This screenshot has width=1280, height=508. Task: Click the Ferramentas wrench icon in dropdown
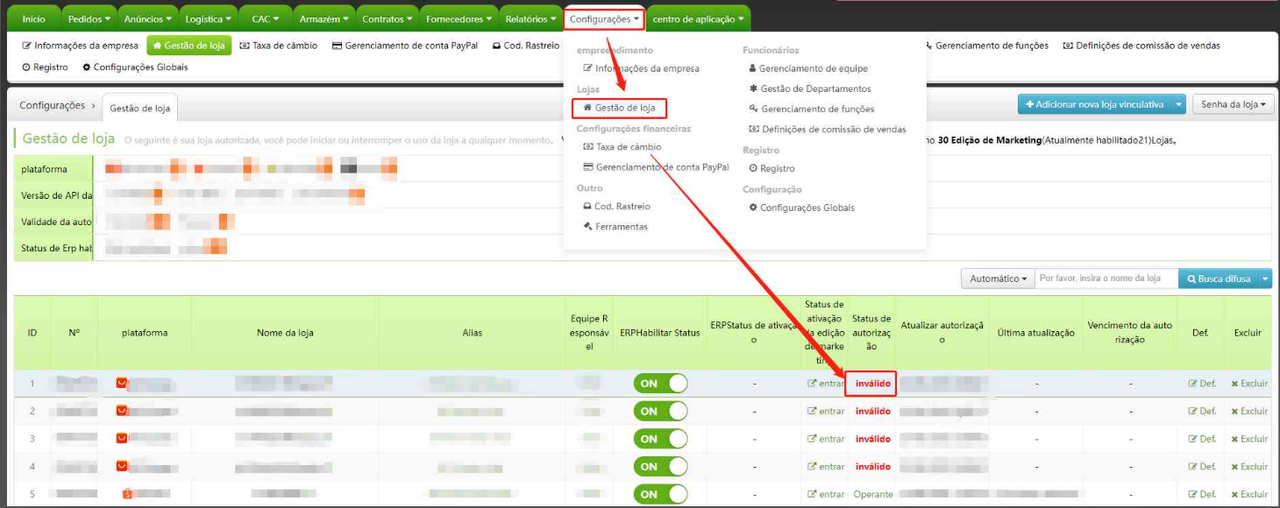(587, 227)
